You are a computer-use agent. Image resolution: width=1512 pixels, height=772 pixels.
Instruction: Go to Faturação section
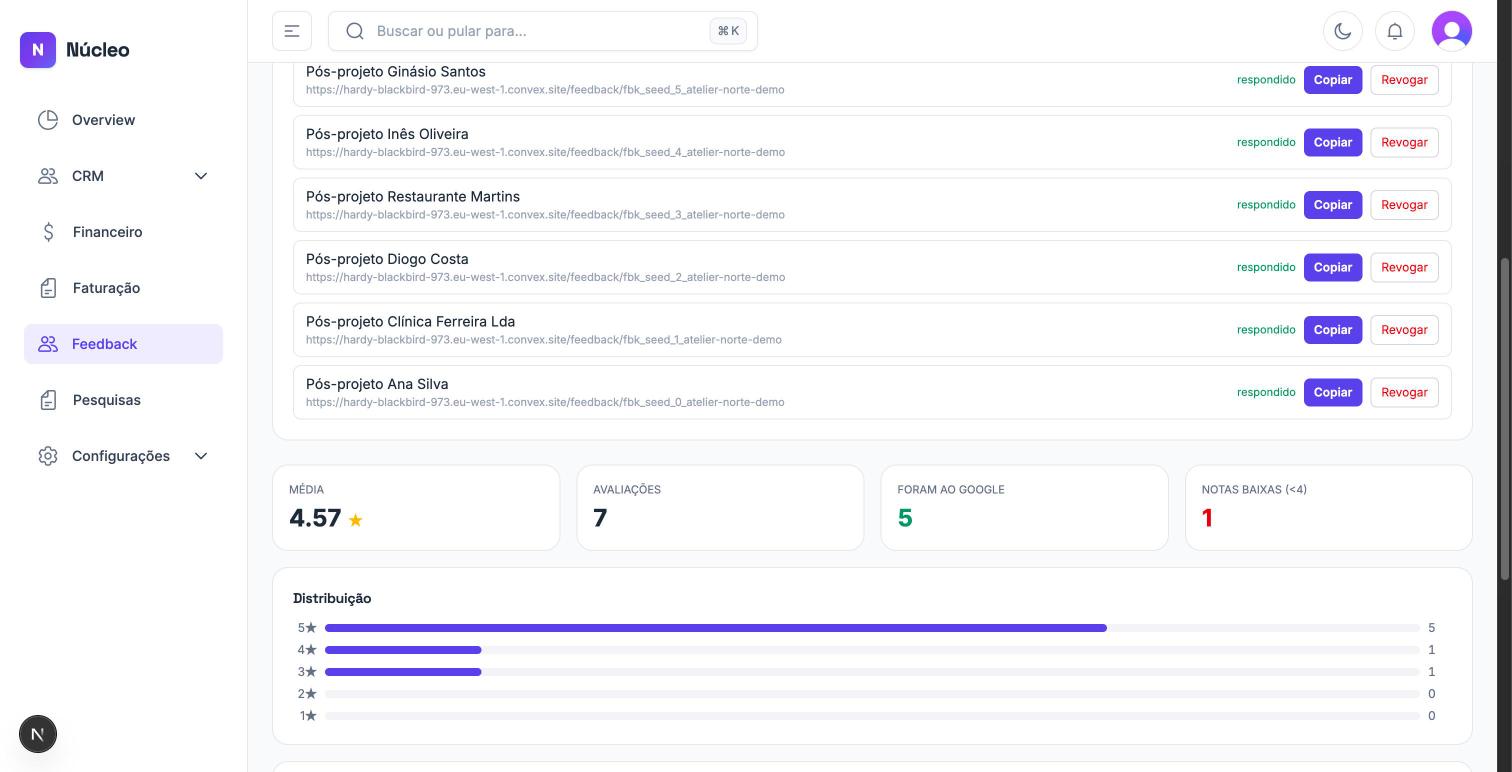tap(123, 288)
